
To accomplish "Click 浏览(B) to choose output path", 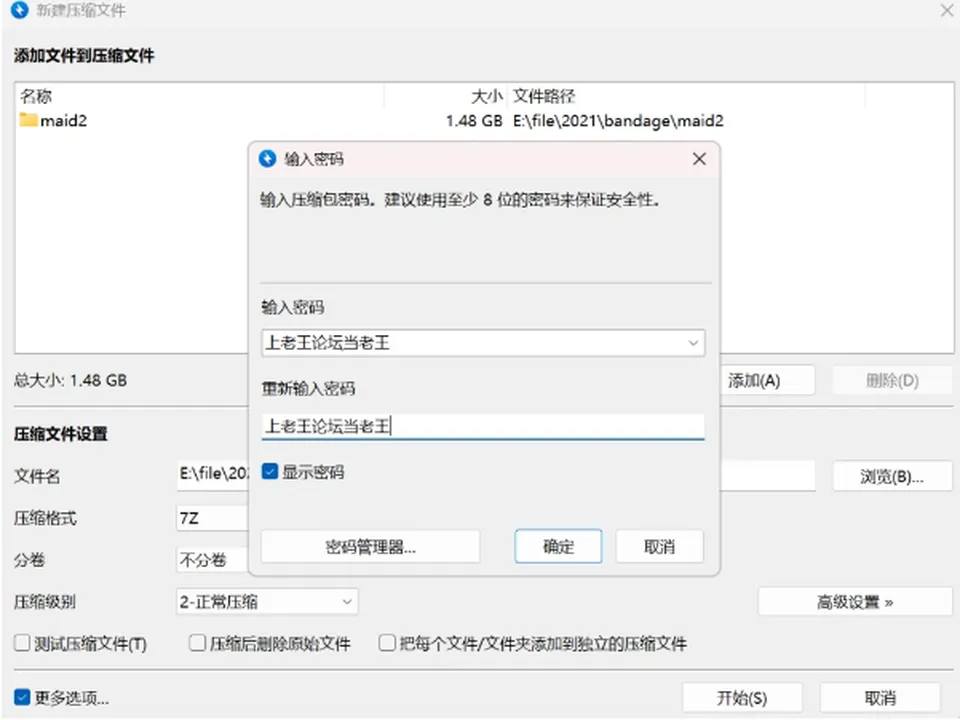I will coord(892,476).
